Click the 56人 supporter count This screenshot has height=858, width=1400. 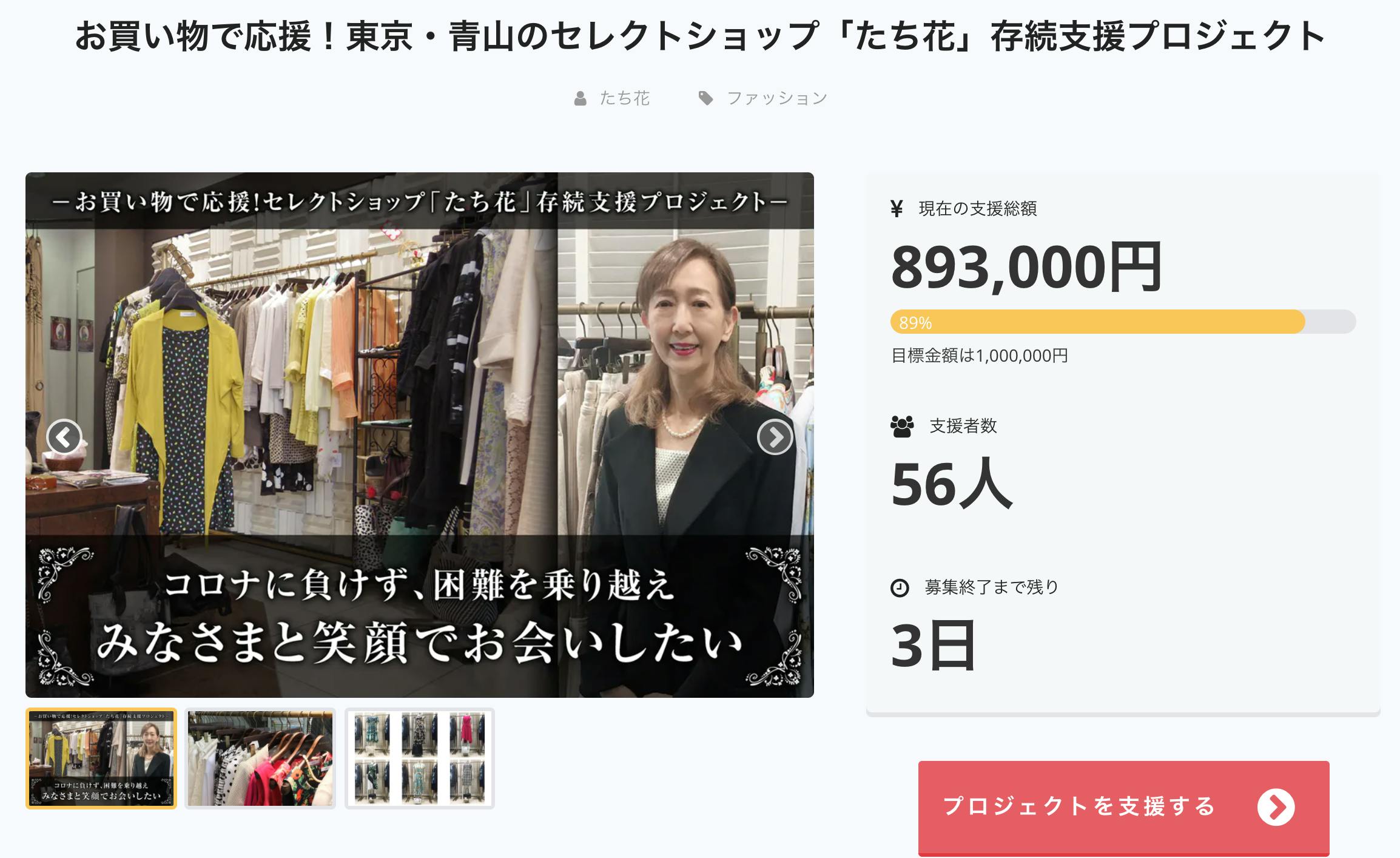pos(952,484)
